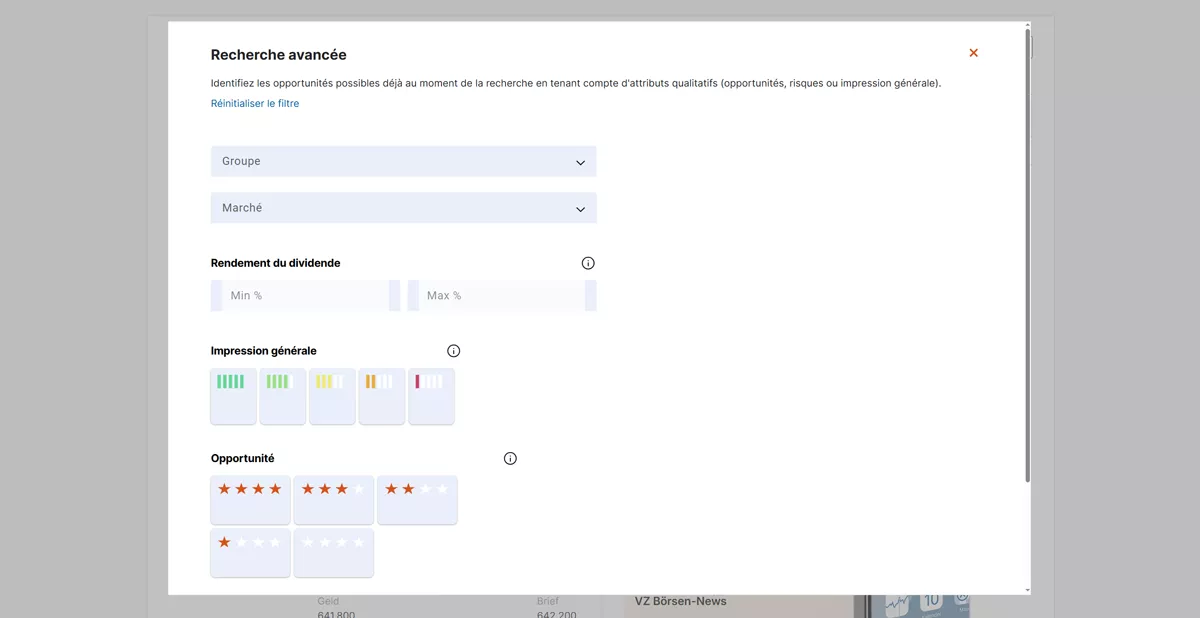Select two orange bars impression rating

[382, 396]
